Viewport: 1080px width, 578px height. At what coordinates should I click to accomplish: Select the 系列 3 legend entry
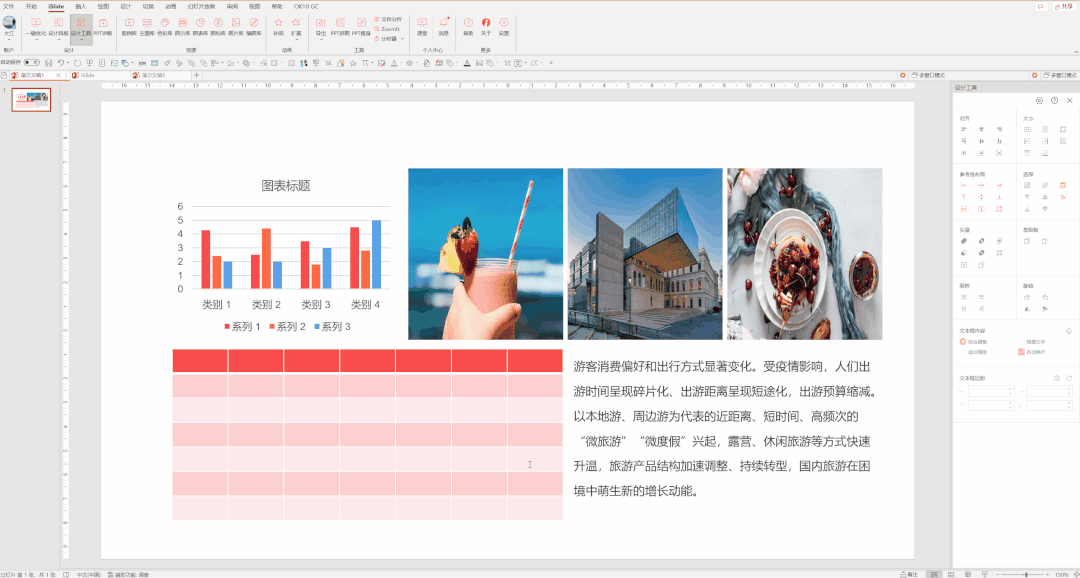click(333, 327)
